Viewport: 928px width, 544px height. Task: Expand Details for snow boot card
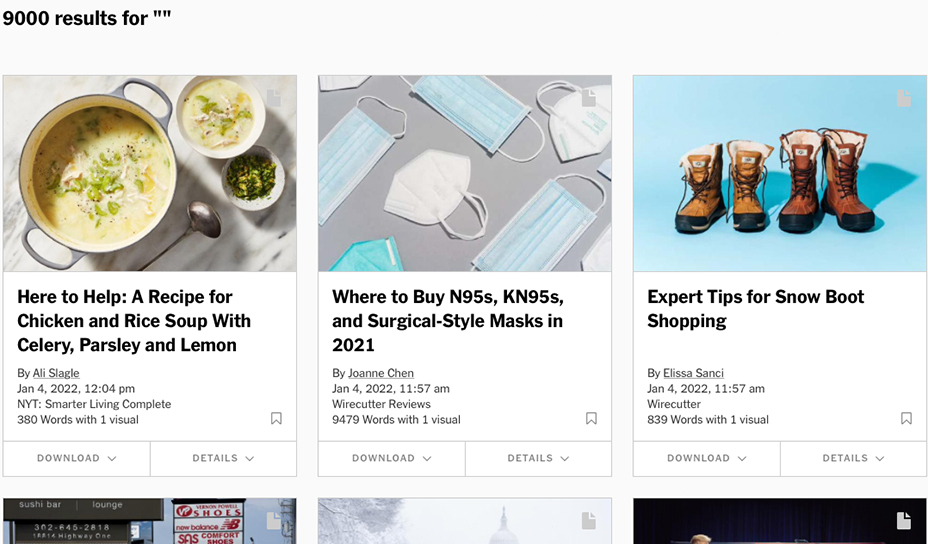[x=853, y=458]
